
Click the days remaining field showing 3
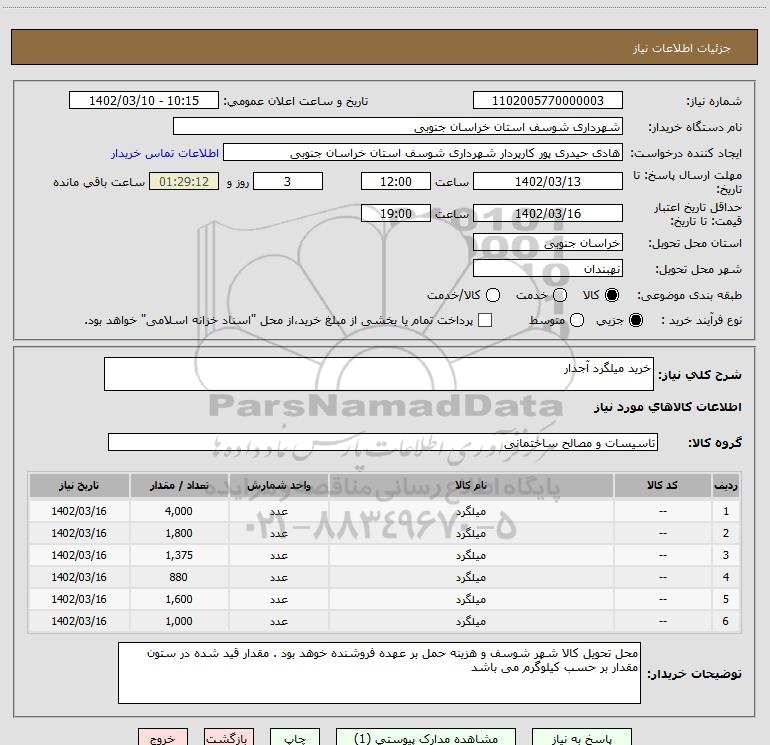(288, 181)
